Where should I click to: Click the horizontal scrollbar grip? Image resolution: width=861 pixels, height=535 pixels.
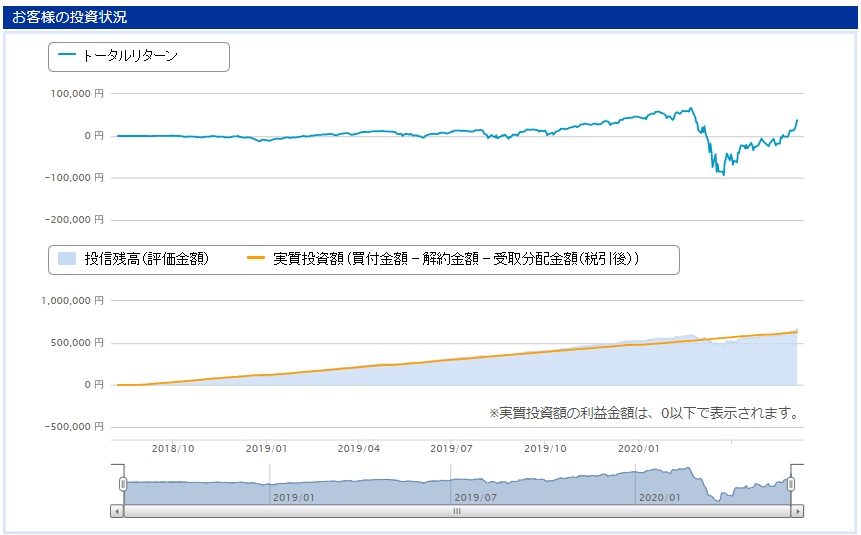[x=457, y=511]
